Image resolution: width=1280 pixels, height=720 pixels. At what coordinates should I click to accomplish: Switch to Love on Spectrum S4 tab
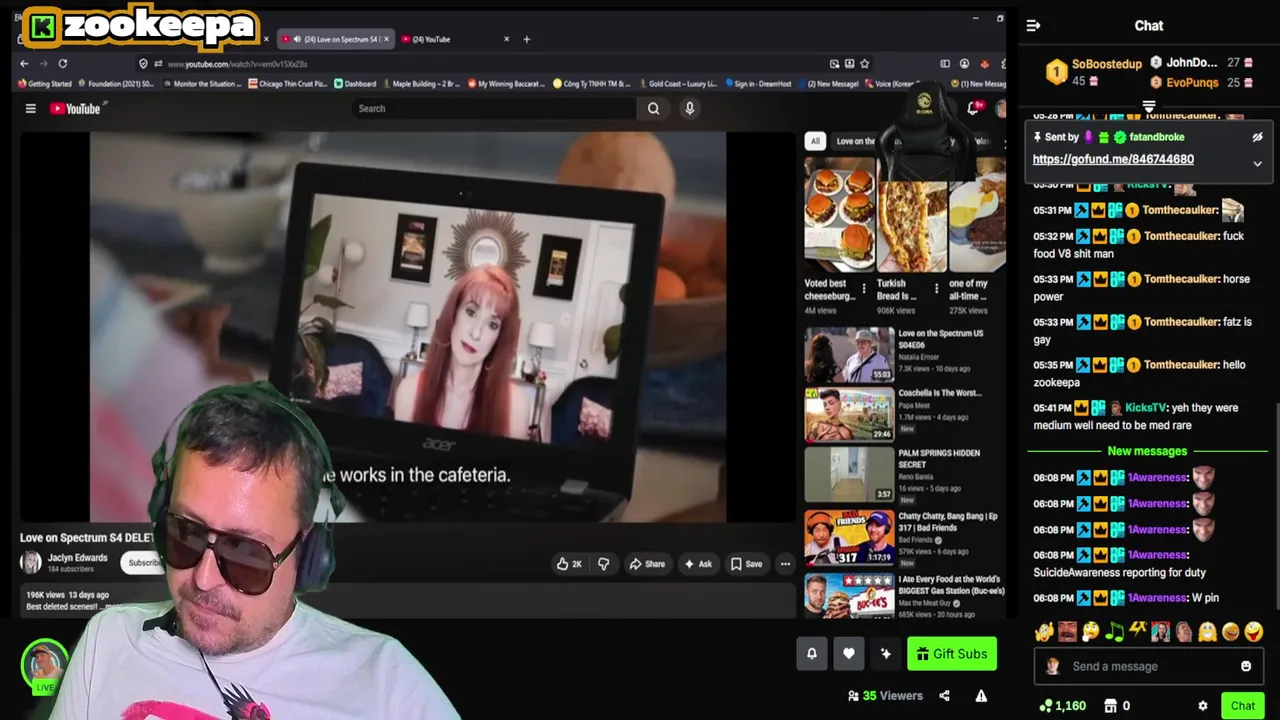point(334,39)
